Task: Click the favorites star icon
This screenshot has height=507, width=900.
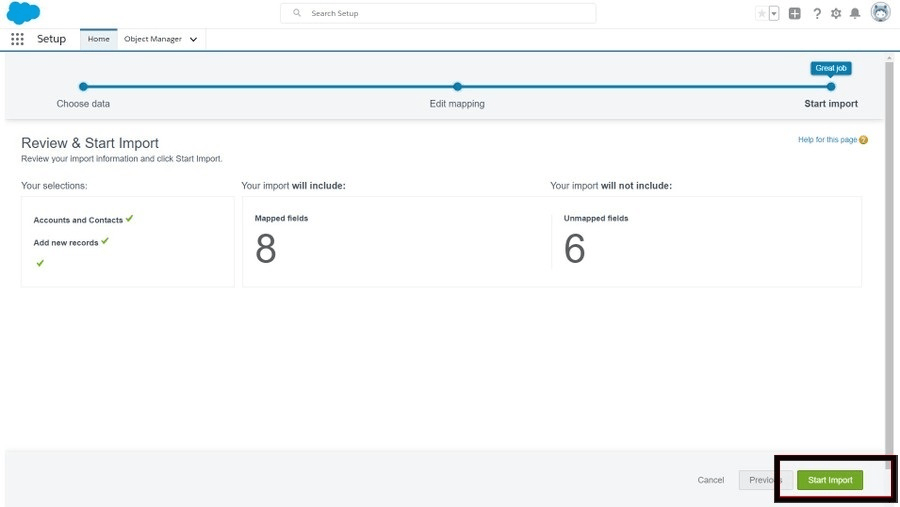Action: [762, 13]
